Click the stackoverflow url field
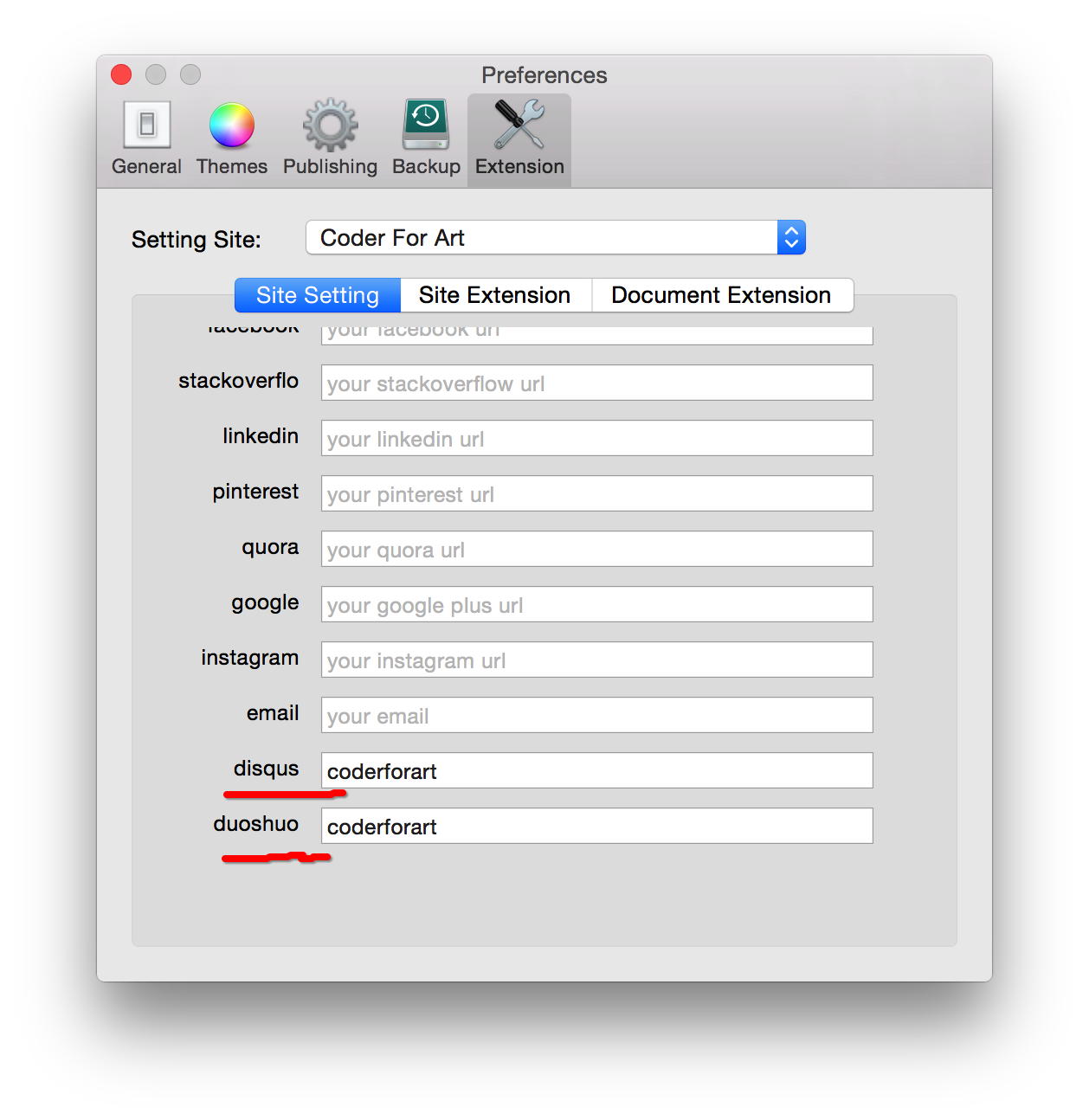1089x1120 pixels. coord(597,383)
